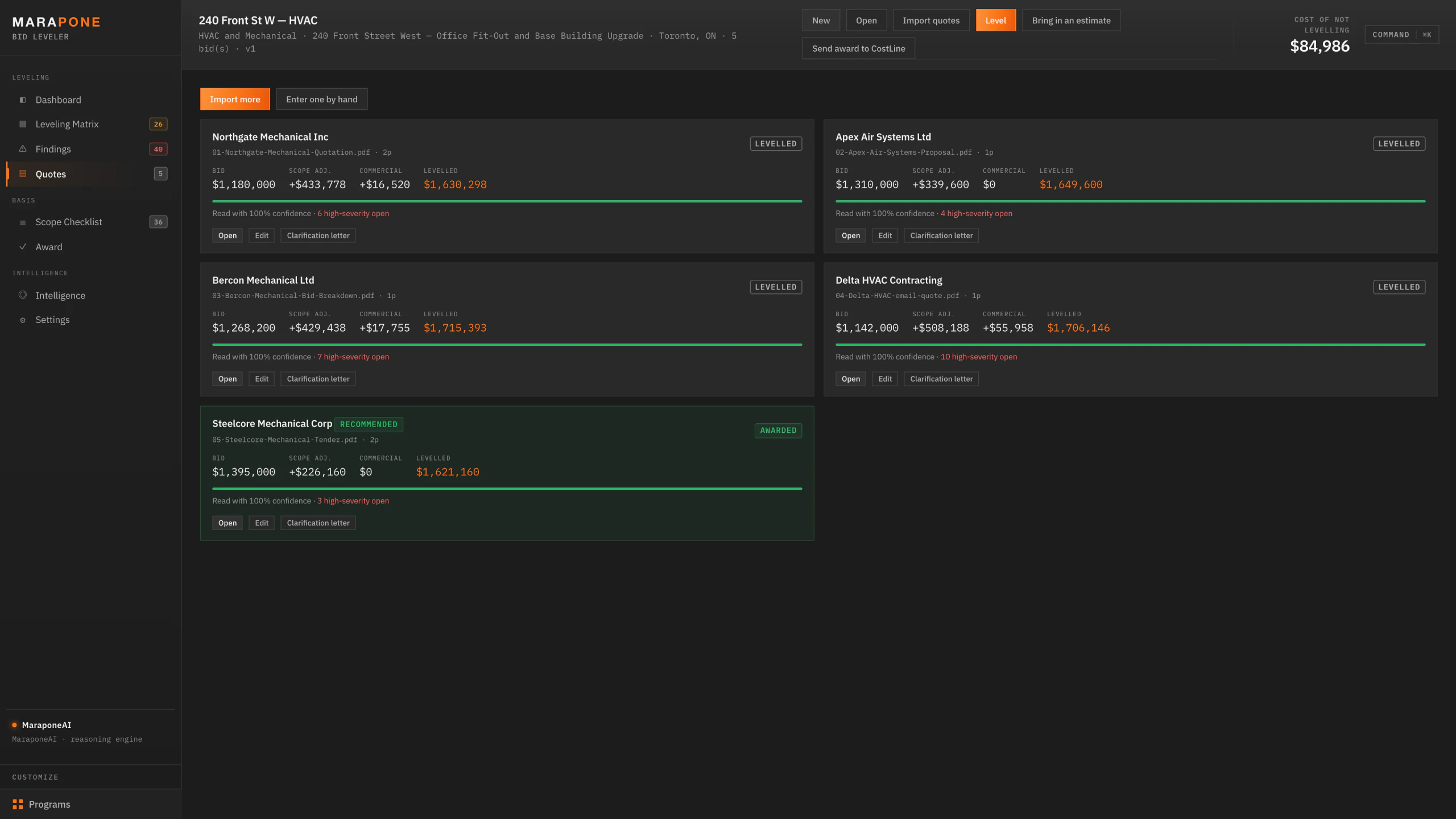
Task: Click the Programs grid icon
Action: [x=18, y=804]
